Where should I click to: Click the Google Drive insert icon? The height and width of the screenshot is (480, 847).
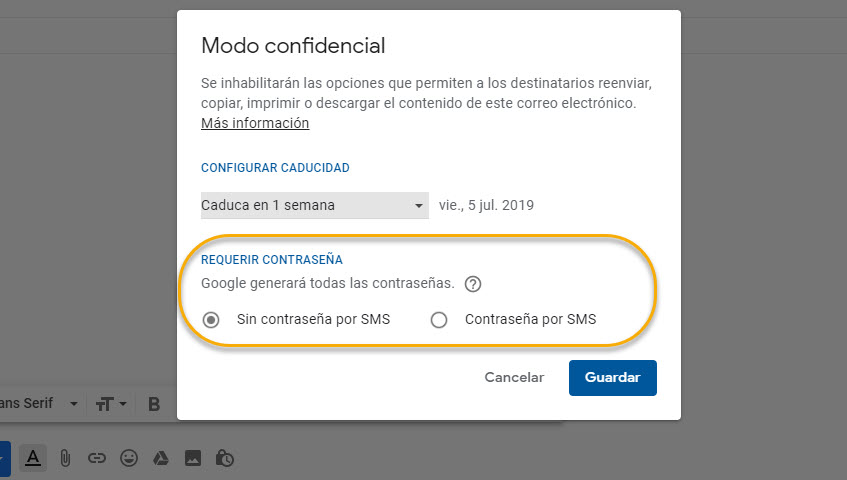click(160, 458)
